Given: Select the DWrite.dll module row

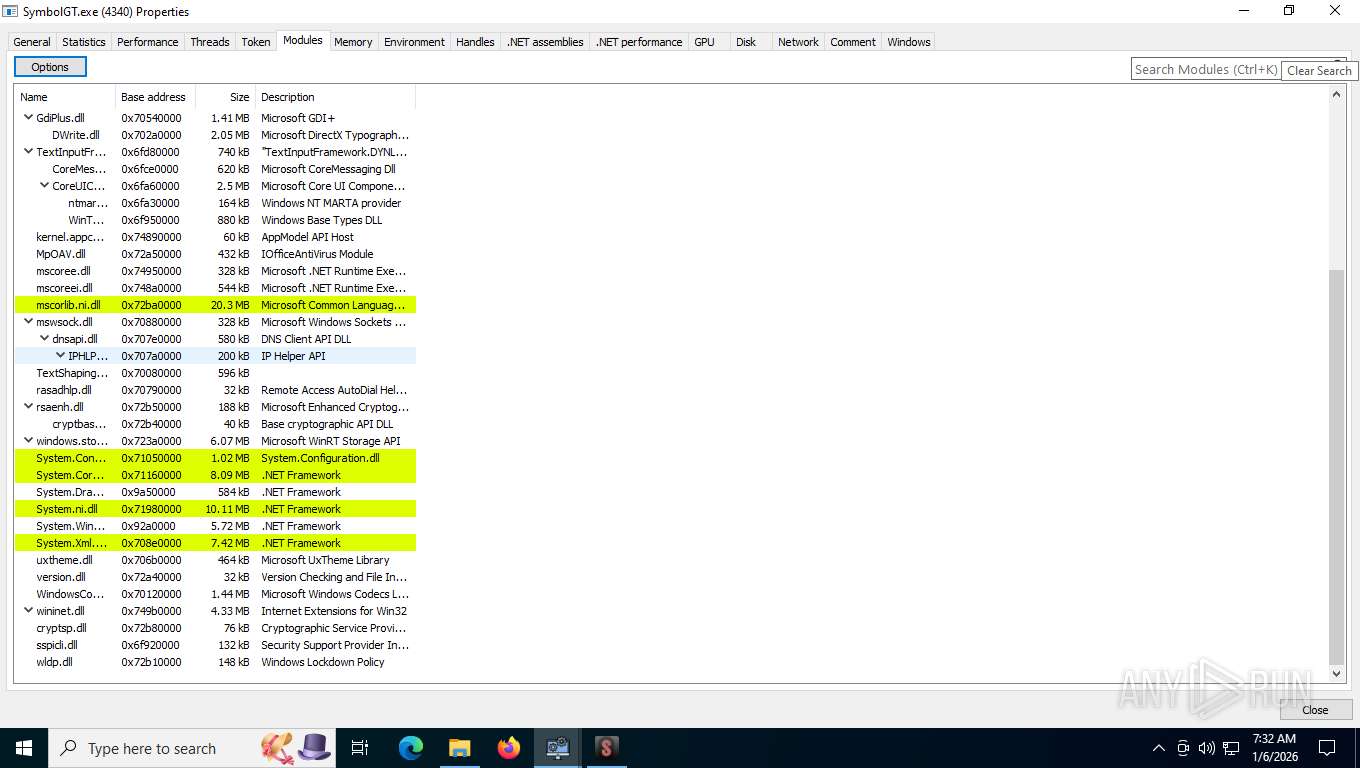Looking at the screenshot, I should click(215, 135).
